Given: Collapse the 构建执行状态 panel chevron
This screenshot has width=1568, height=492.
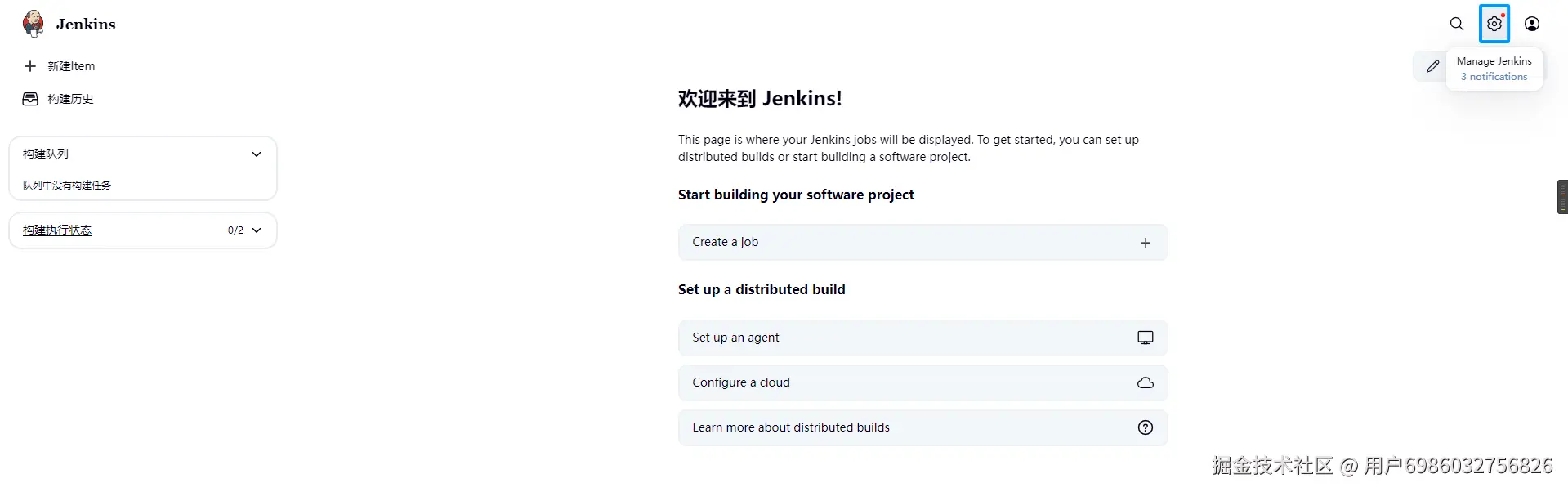Looking at the screenshot, I should coord(257,230).
